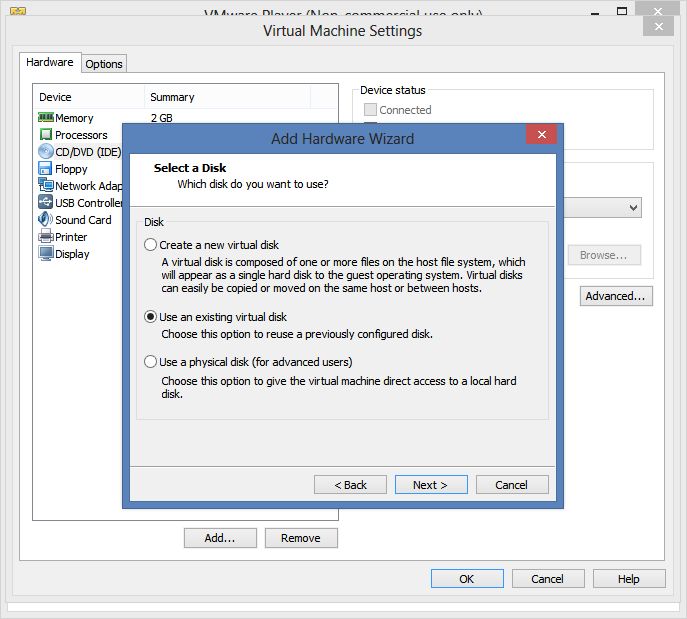This screenshot has width=687, height=619.
Task: Select the Floppy disk icon
Action: (46, 169)
